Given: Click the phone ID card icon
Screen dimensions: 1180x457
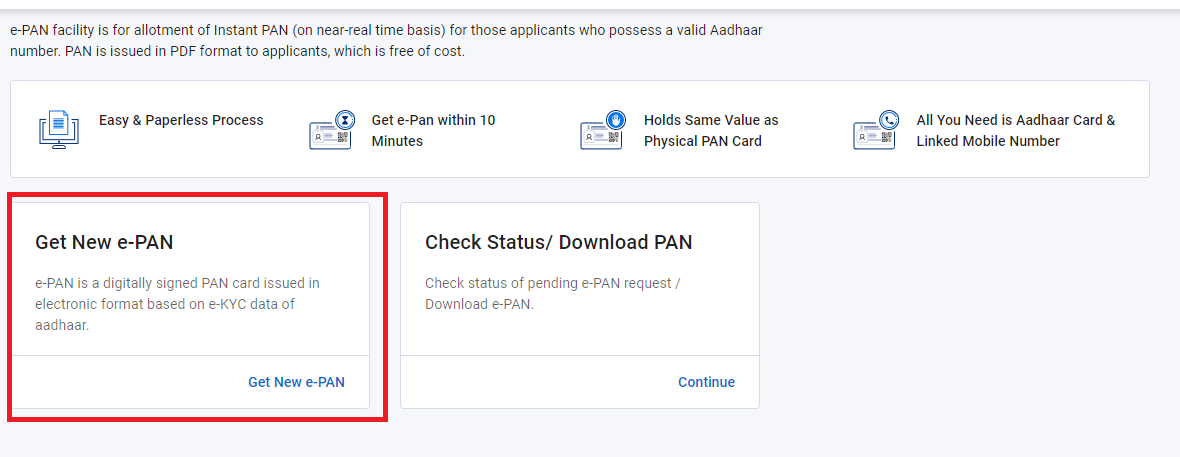Looking at the screenshot, I should coord(875,130).
